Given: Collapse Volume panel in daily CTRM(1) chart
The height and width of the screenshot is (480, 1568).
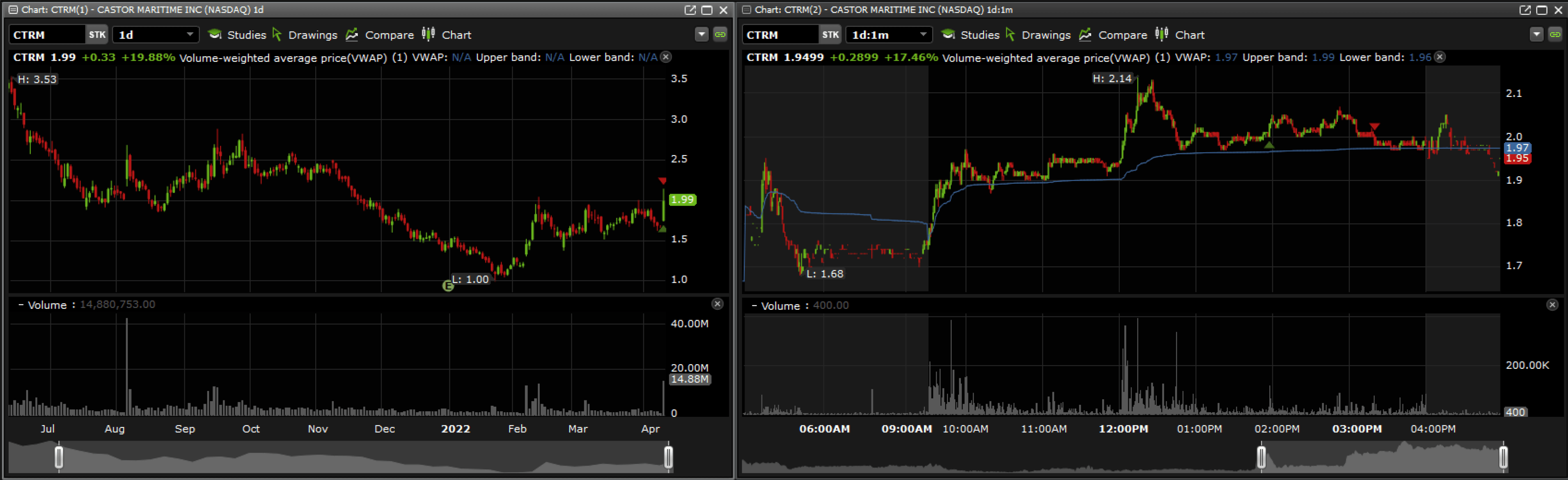Looking at the screenshot, I should [21, 305].
